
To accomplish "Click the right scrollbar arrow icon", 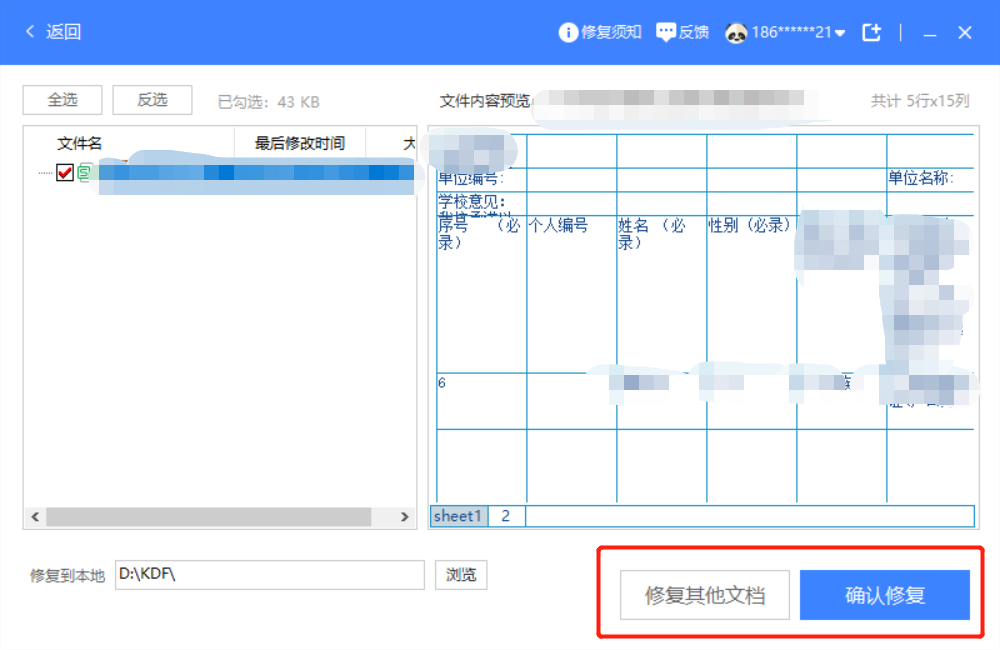I will 405,517.
